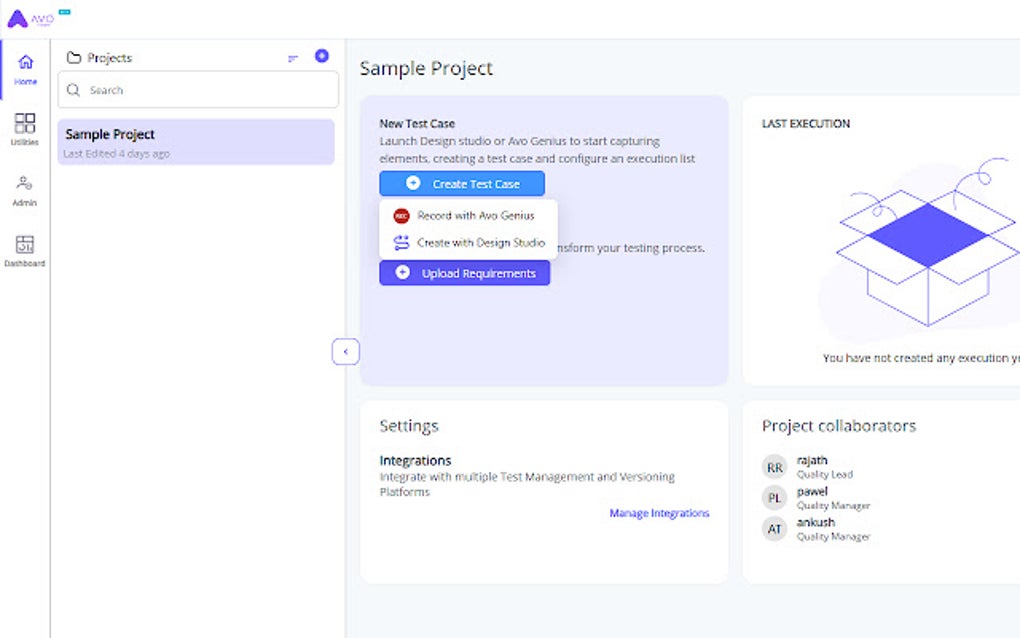Image resolution: width=1020 pixels, height=638 pixels.
Task: Expand the Create Test Case dropdown
Action: pyautogui.click(x=462, y=184)
